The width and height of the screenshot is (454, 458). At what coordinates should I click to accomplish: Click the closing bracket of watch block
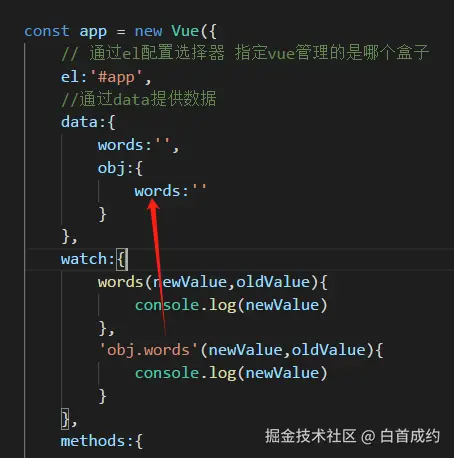(x=65, y=419)
